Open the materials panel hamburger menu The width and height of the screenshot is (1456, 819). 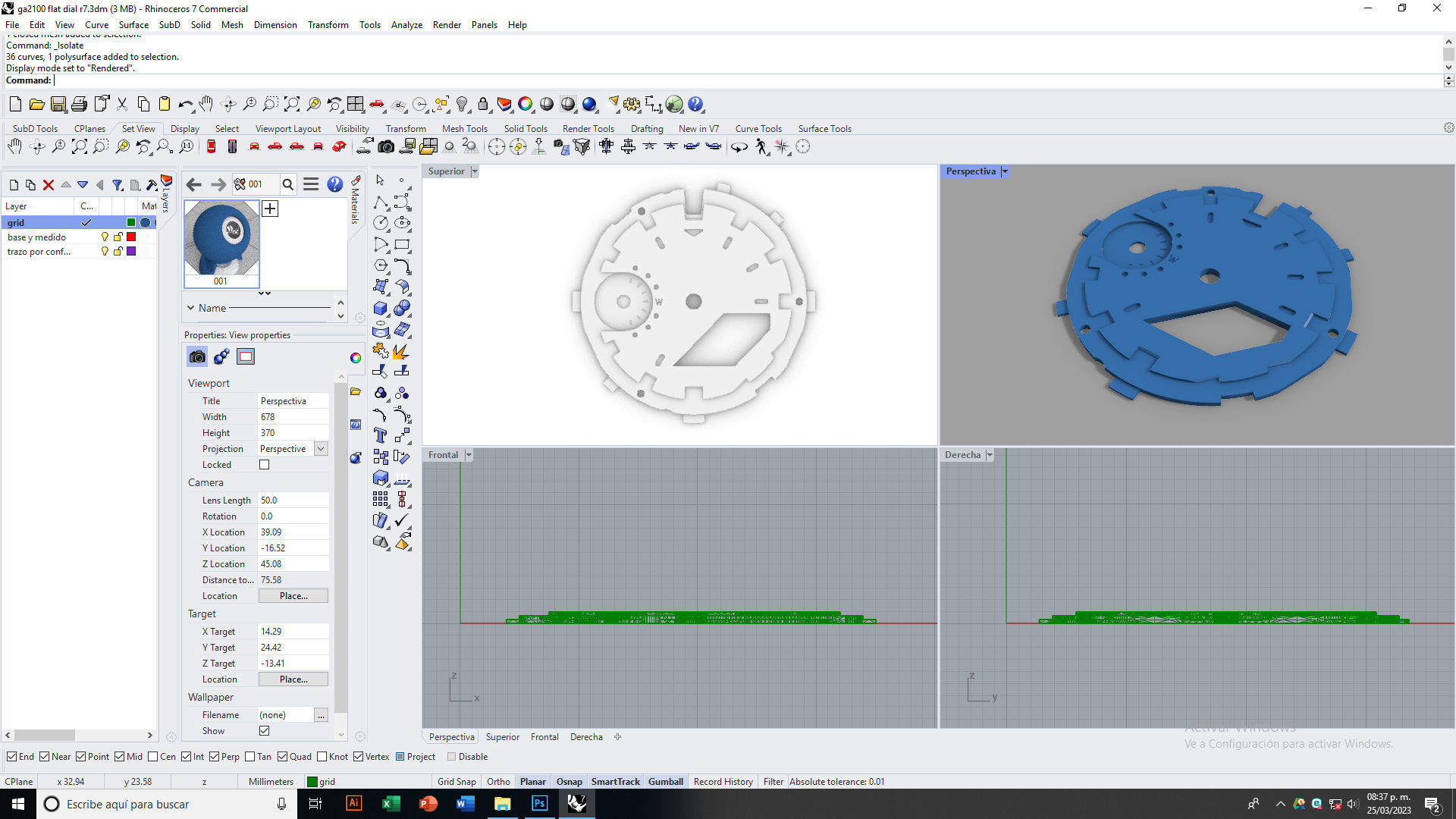(311, 184)
